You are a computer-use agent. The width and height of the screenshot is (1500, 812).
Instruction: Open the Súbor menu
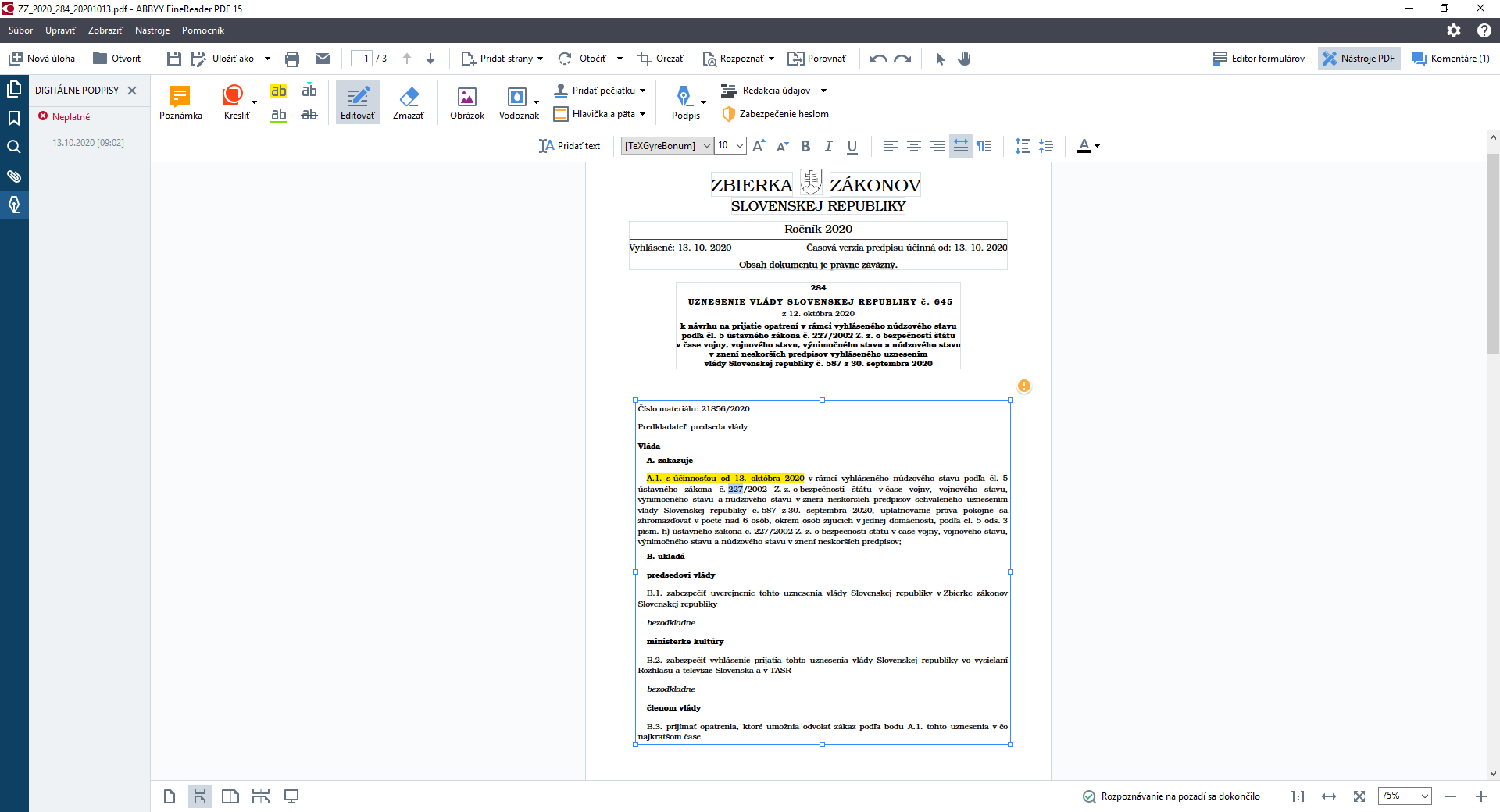point(21,30)
